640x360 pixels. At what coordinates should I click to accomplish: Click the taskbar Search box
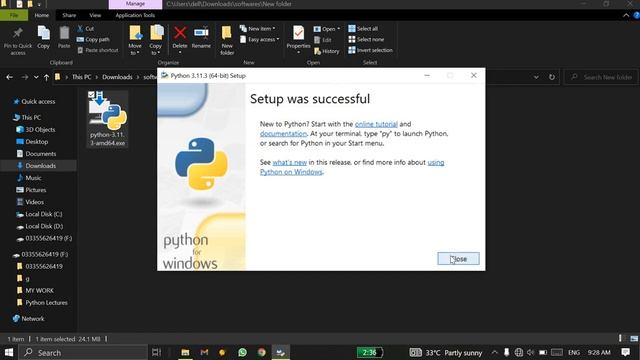click(x=84, y=353)
